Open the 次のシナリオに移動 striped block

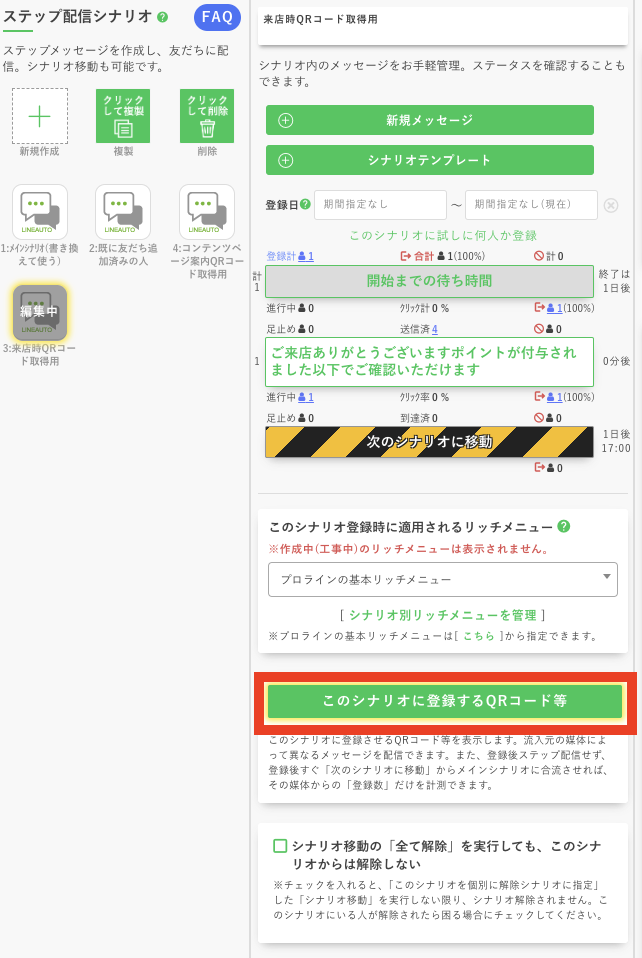click(429, 441)
